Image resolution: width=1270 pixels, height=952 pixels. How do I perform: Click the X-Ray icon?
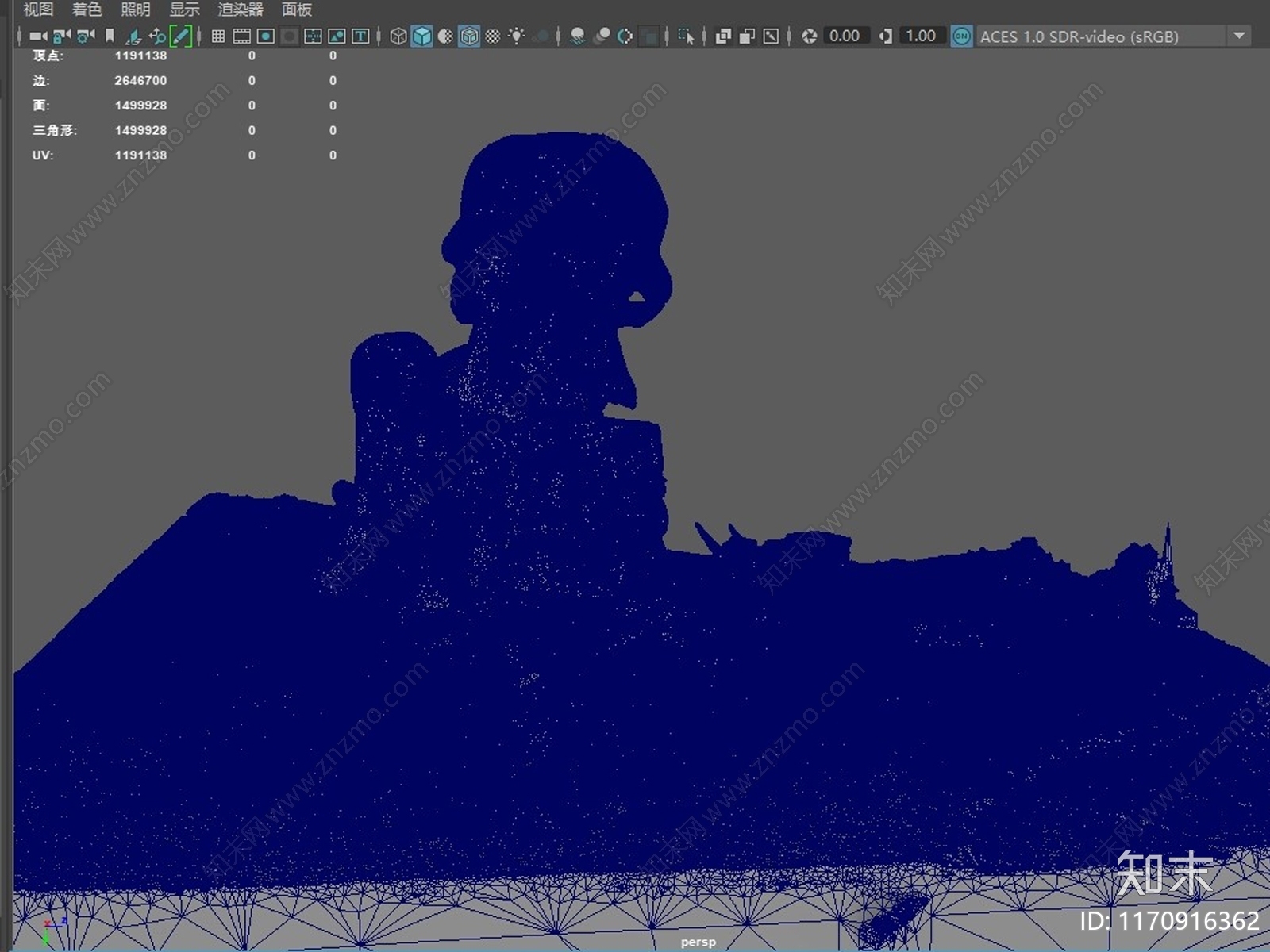[723, 36]
